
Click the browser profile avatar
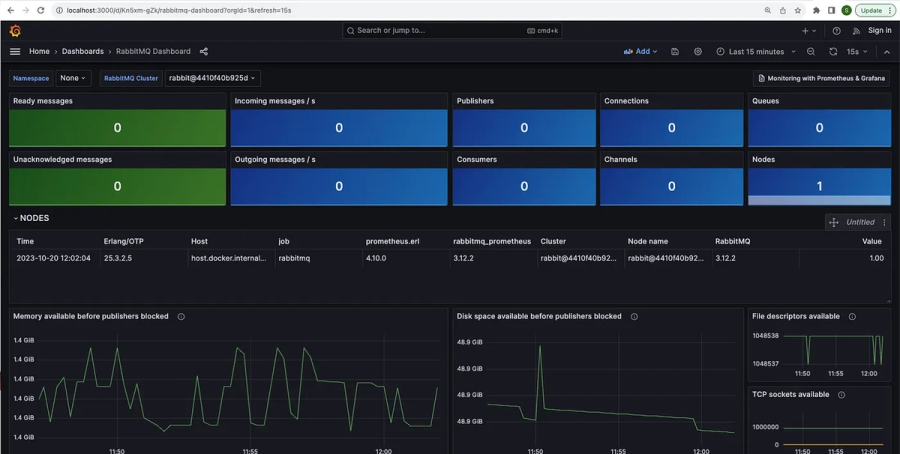847,10
